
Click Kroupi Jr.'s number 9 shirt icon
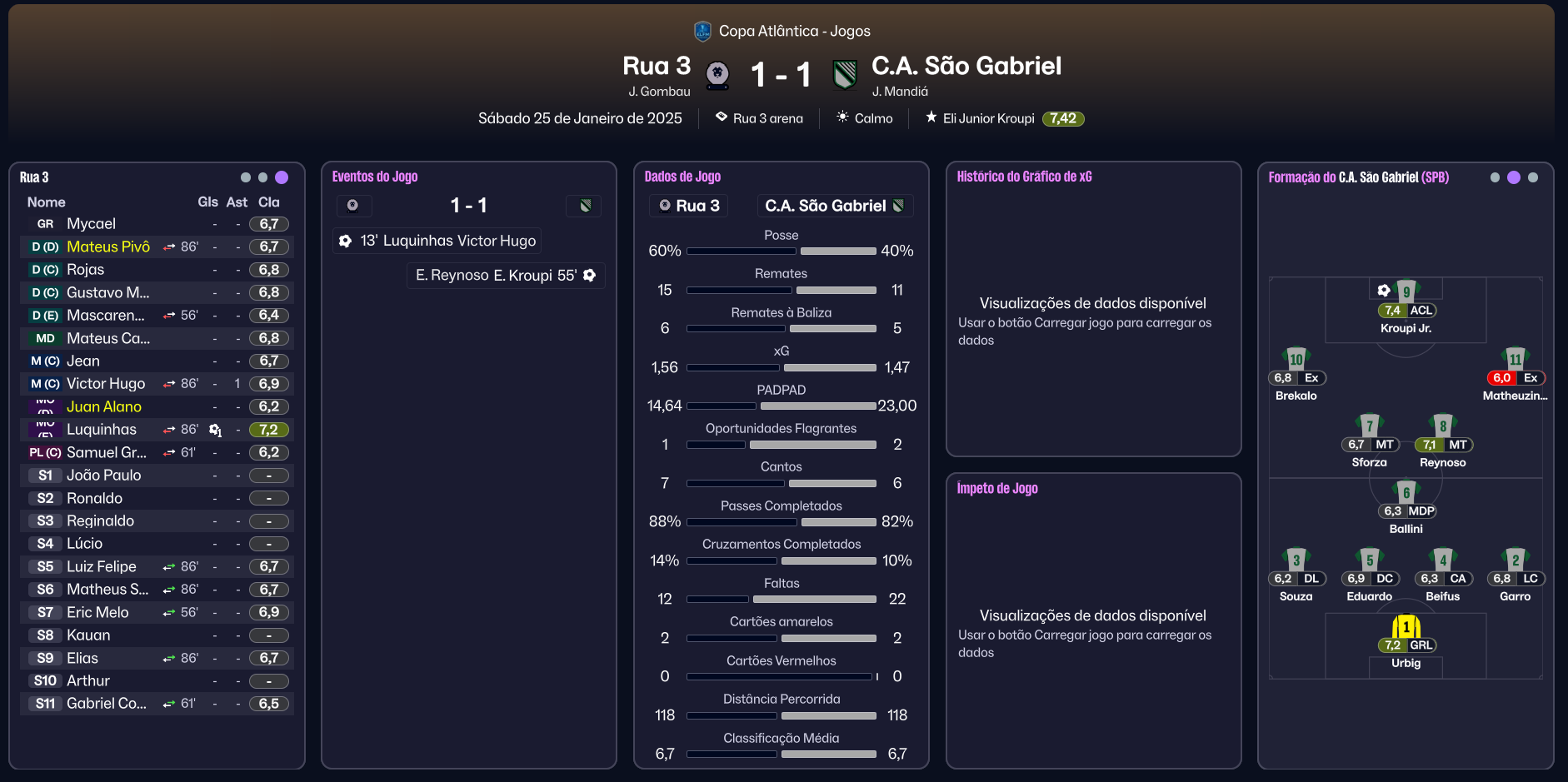(1406, 291)
